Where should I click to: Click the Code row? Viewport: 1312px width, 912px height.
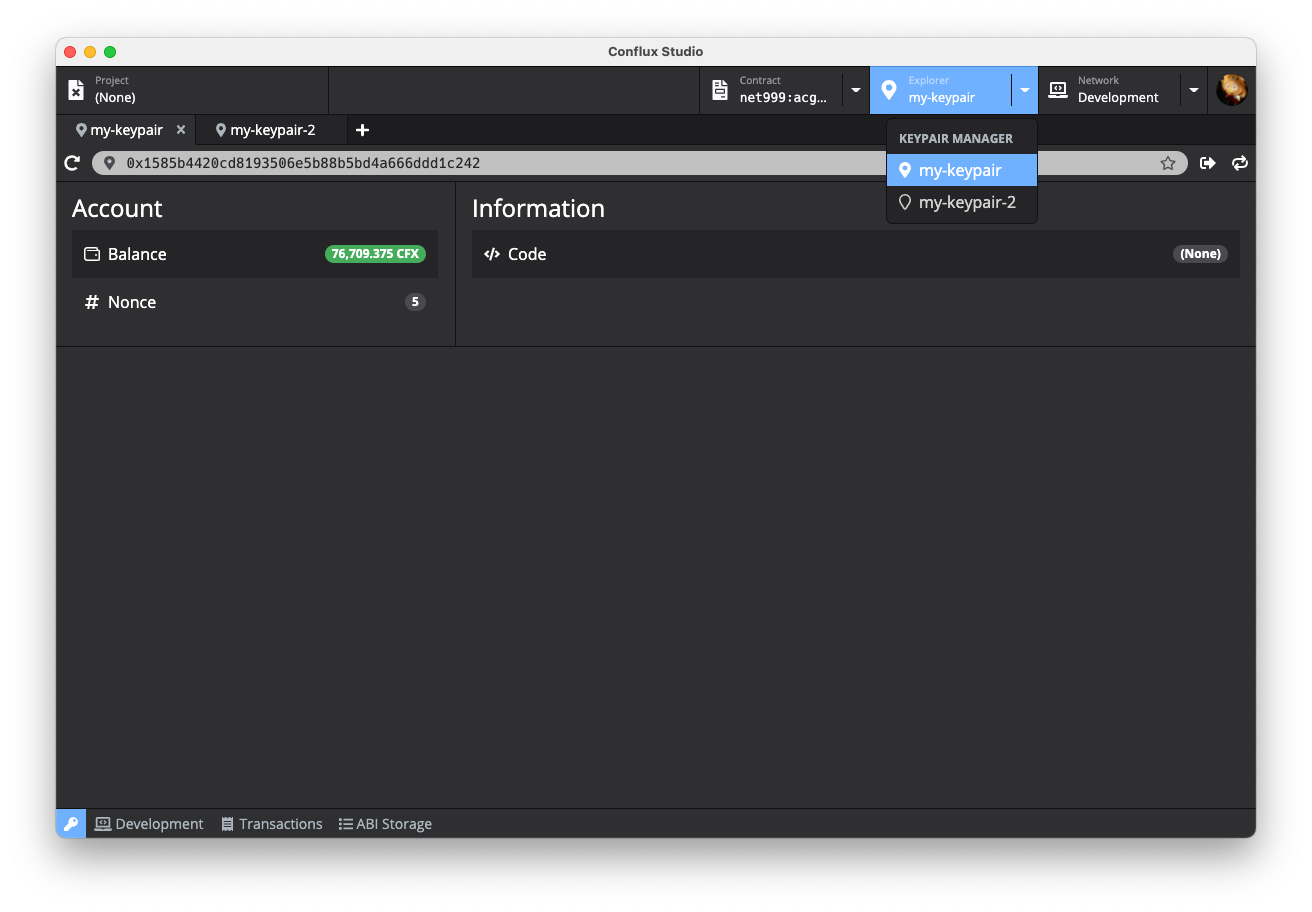856,254
